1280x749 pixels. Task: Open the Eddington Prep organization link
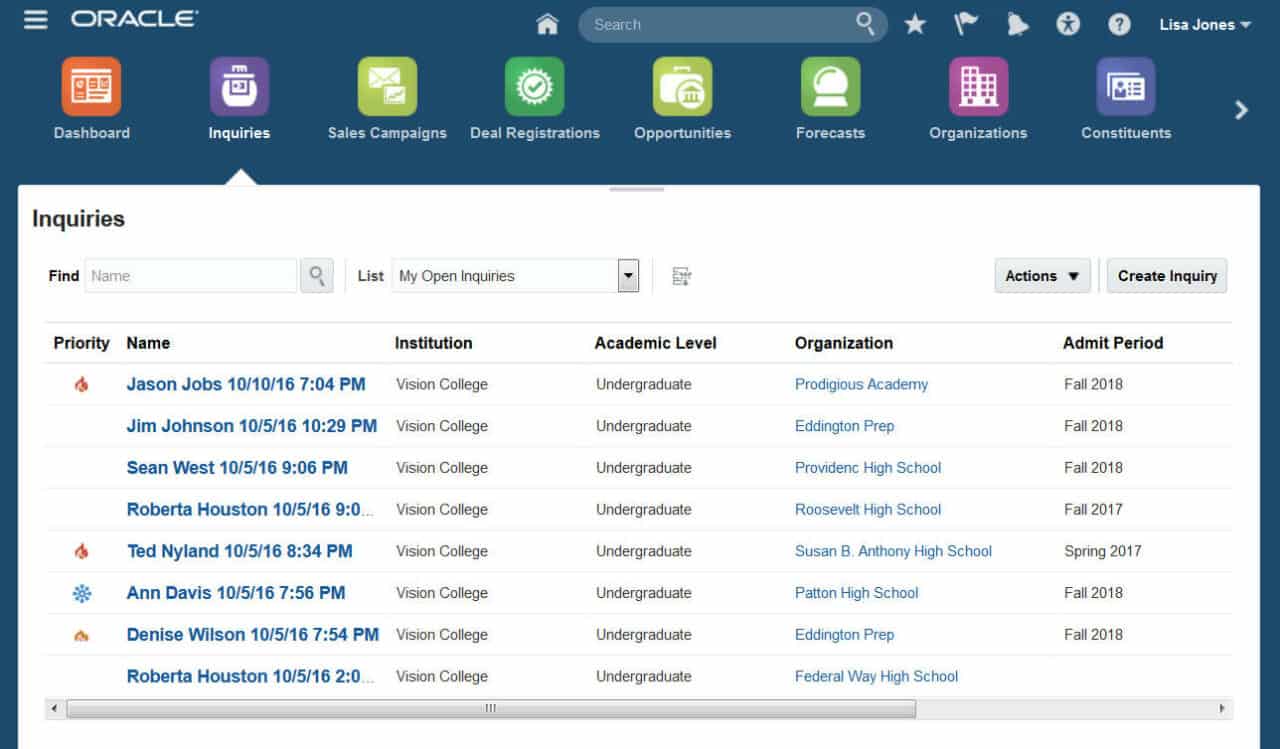[x=844, y=425]
